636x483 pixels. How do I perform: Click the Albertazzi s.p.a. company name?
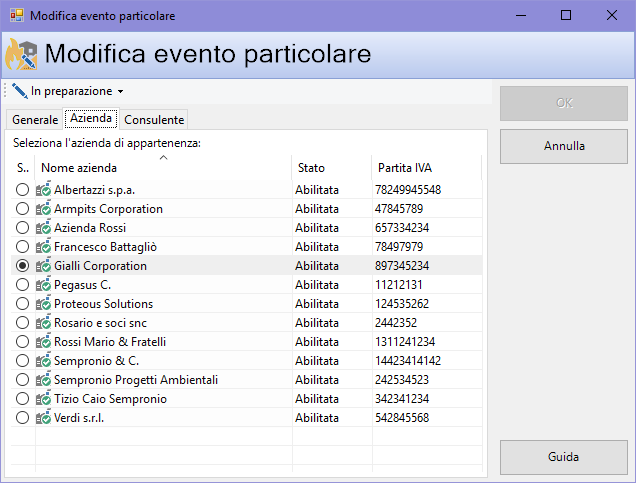tap(94, 190)
